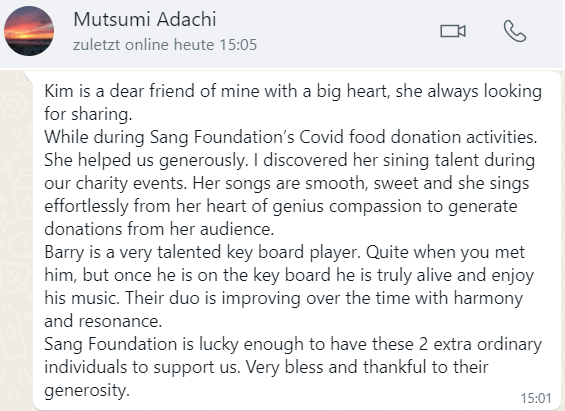Start a voice call using the phone icon
Viewport: 565px width, 411px height.
coord(515,31)
